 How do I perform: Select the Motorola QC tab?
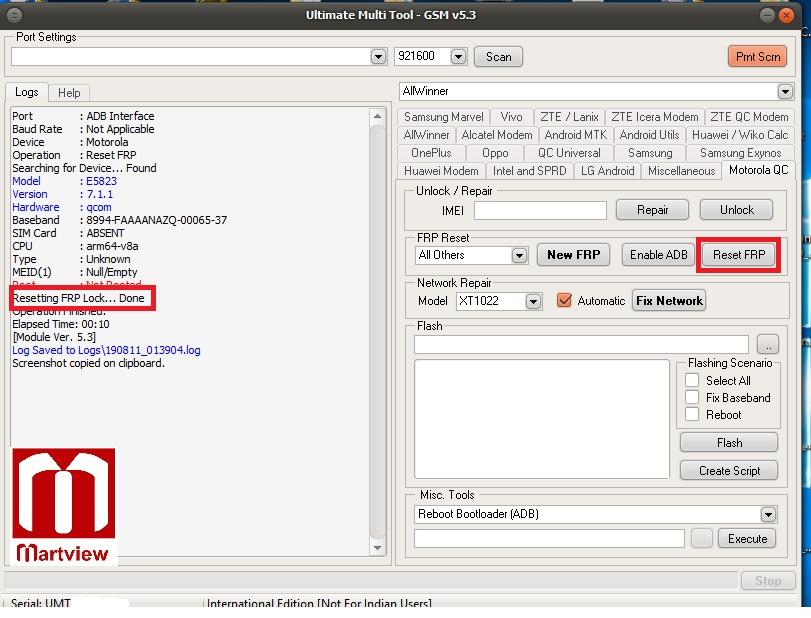pyautogui.click(x=758, y=170)
